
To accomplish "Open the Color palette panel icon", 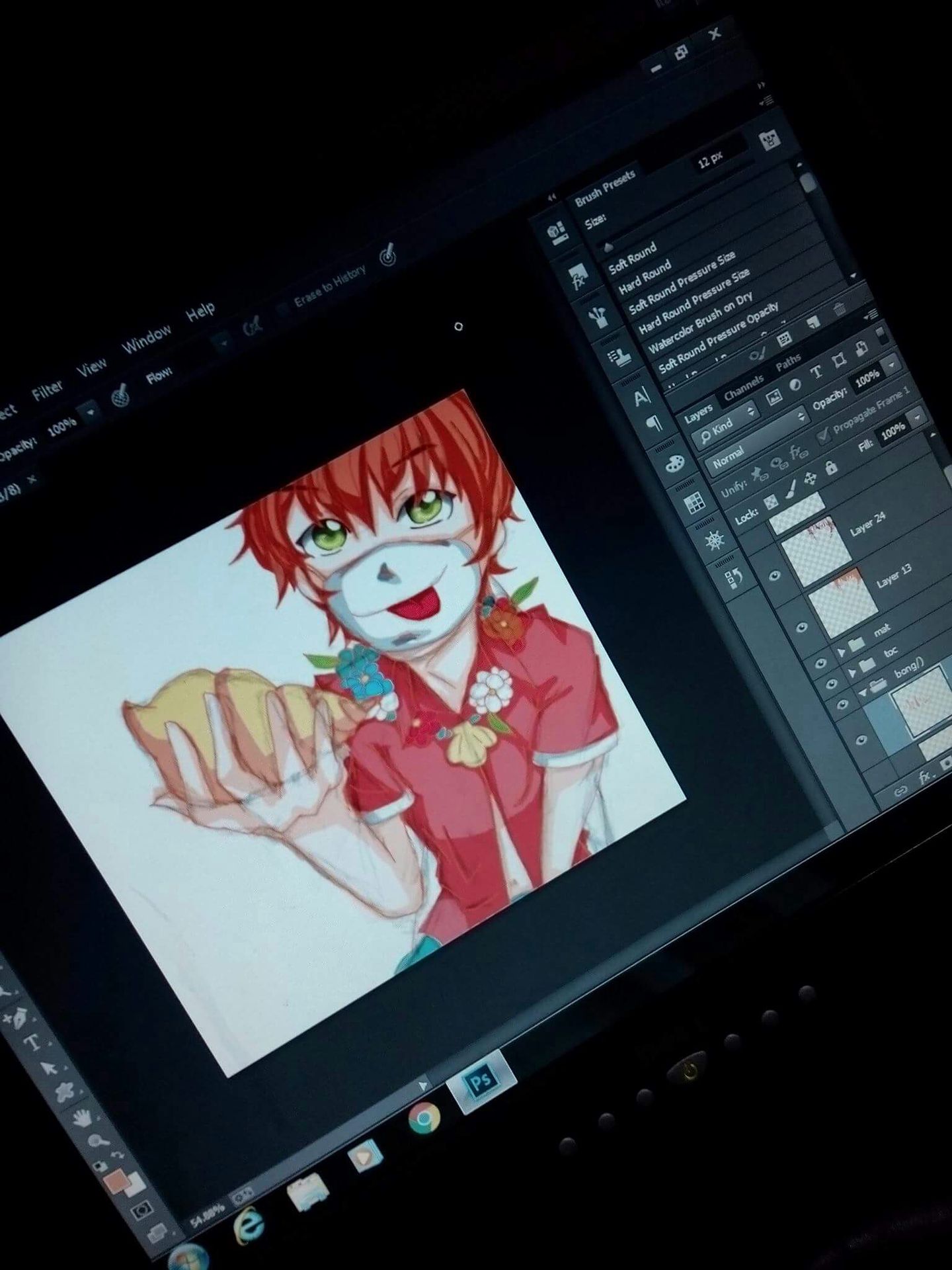I will 675,464.
